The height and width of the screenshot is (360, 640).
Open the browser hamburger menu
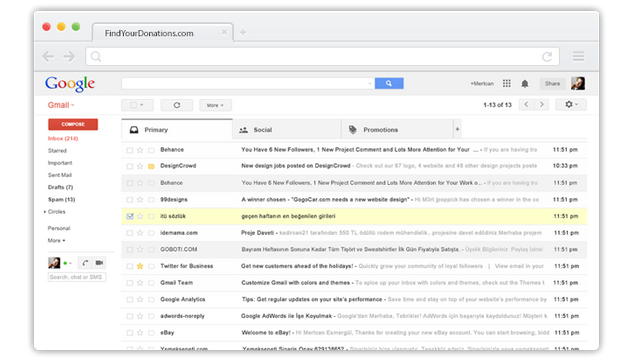(578, 56)
